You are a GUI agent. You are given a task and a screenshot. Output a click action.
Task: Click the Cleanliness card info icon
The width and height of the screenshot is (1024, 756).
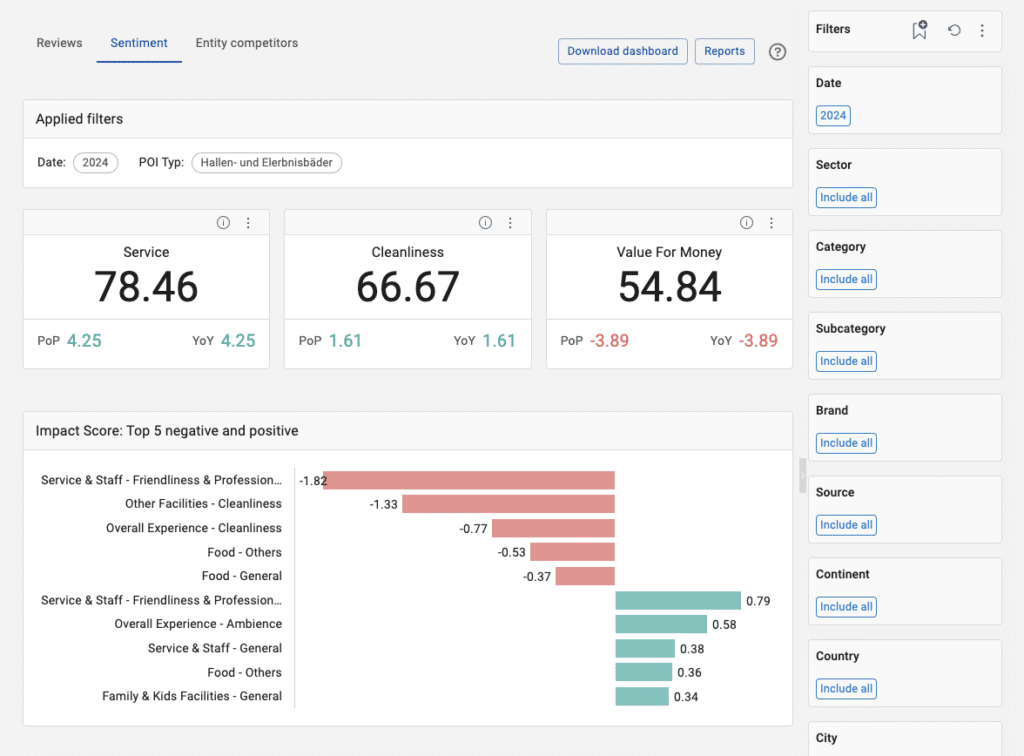(x=485, y=222)
